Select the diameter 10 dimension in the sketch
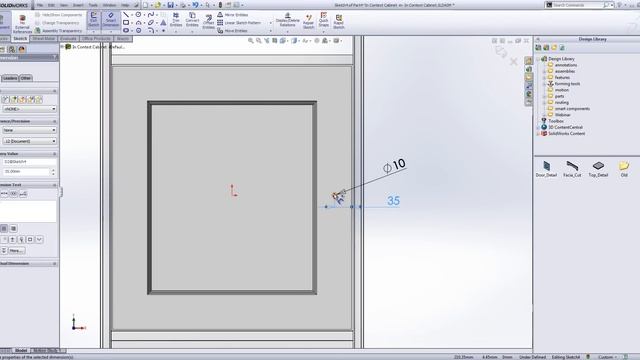Screen dimensions: 640x360 (x=394, y=165)
